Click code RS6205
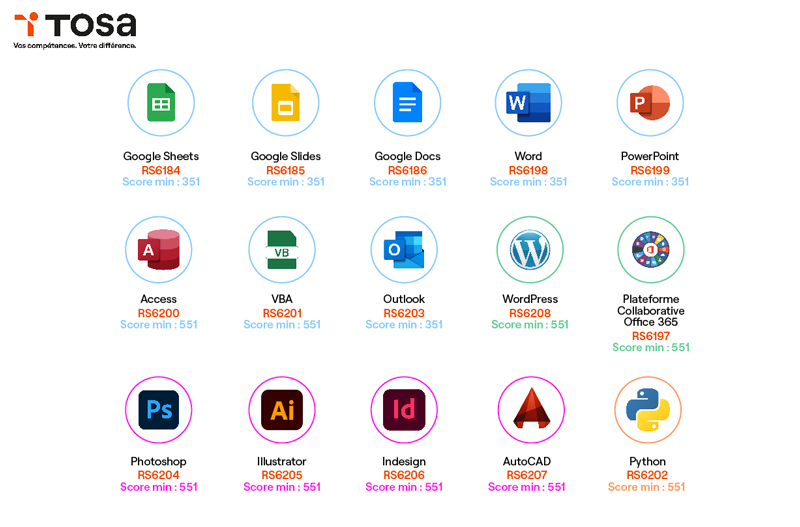 click(282, 475)
